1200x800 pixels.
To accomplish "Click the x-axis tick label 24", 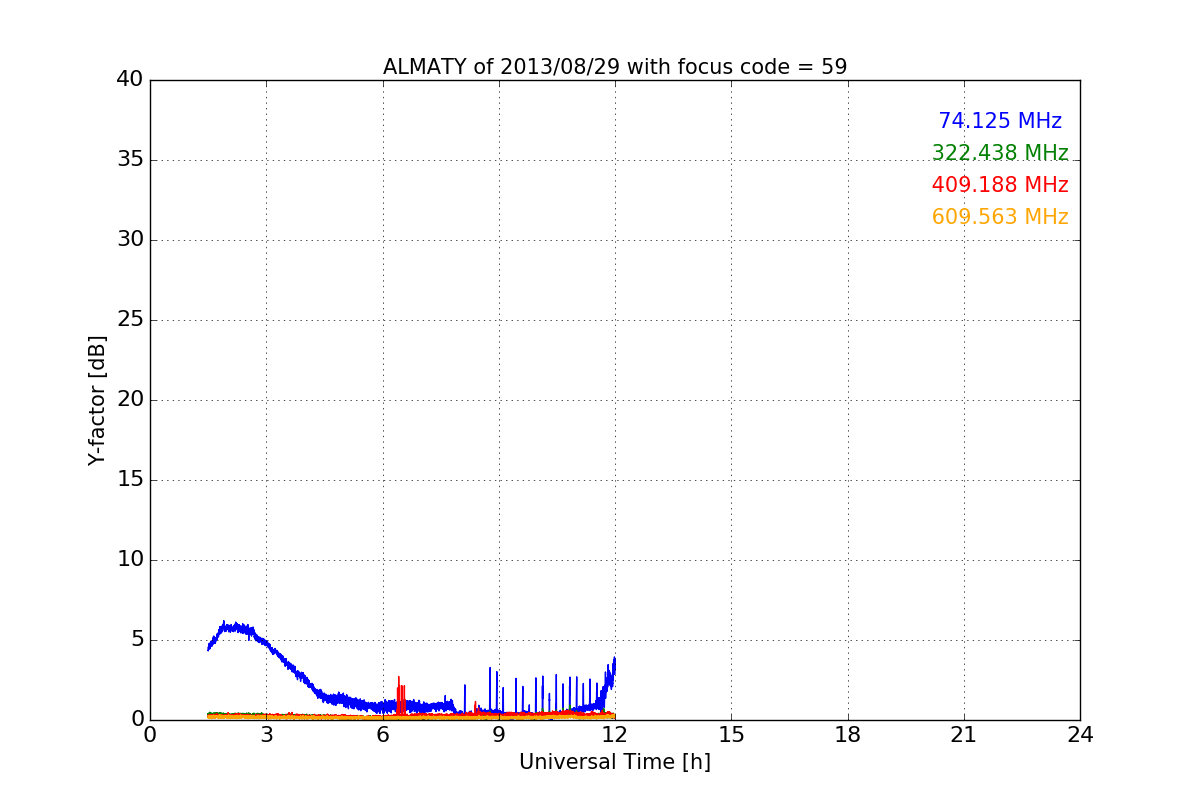I will pos(1080,735).
